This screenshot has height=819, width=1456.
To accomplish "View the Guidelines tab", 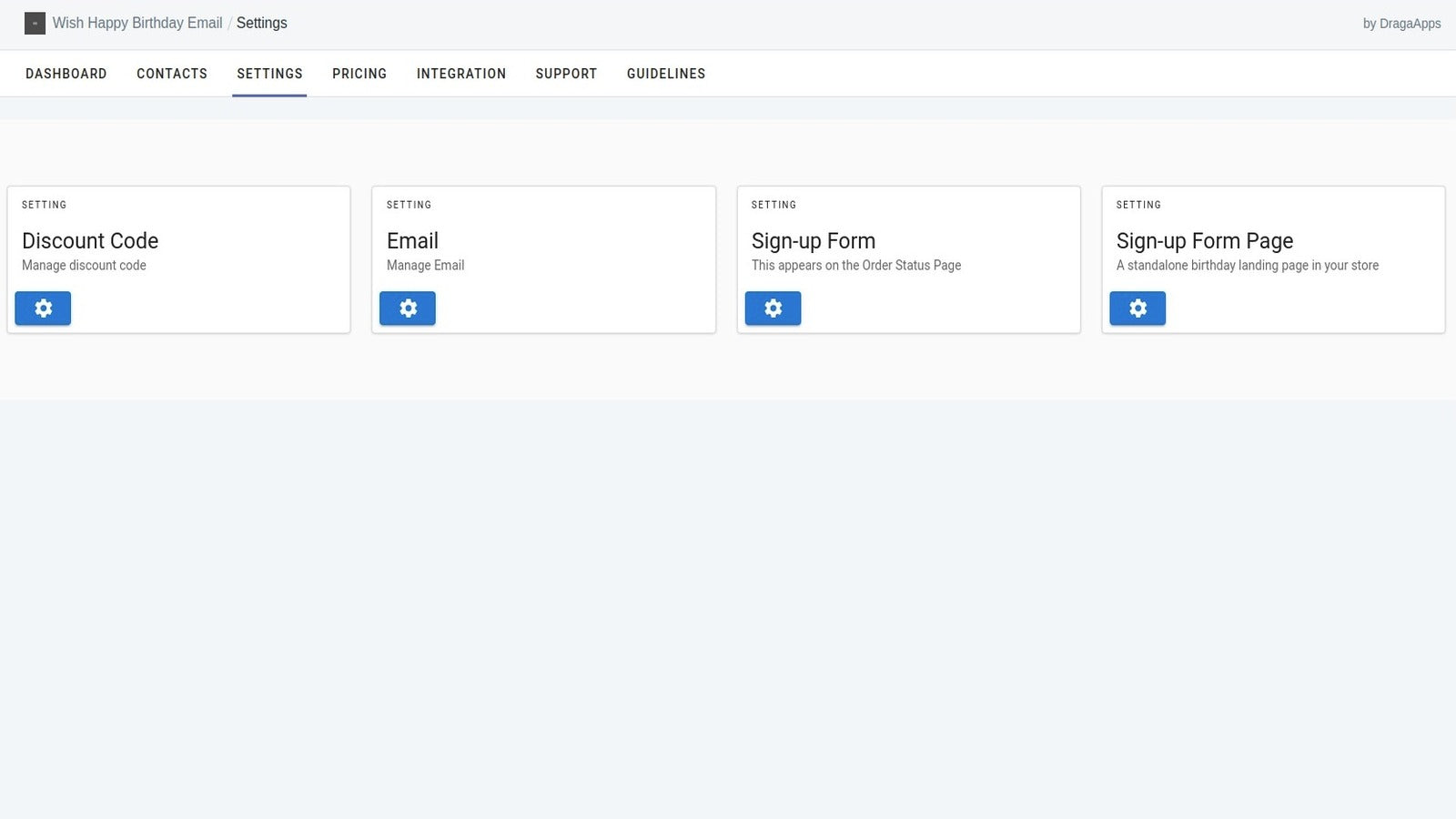I will click(x=666, y=74).
